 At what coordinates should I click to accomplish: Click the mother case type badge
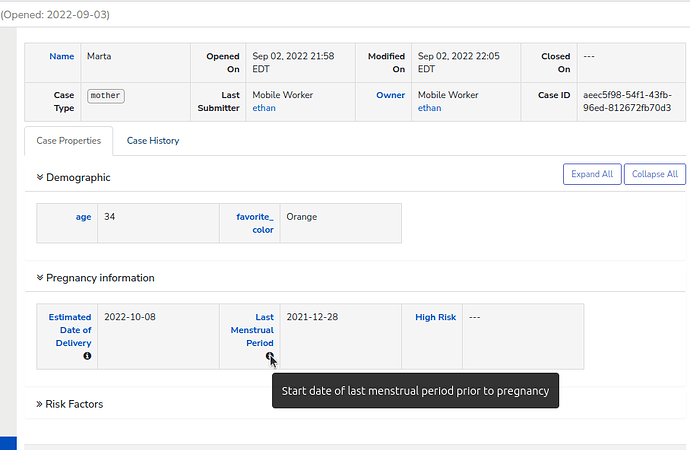click(105, 96)
